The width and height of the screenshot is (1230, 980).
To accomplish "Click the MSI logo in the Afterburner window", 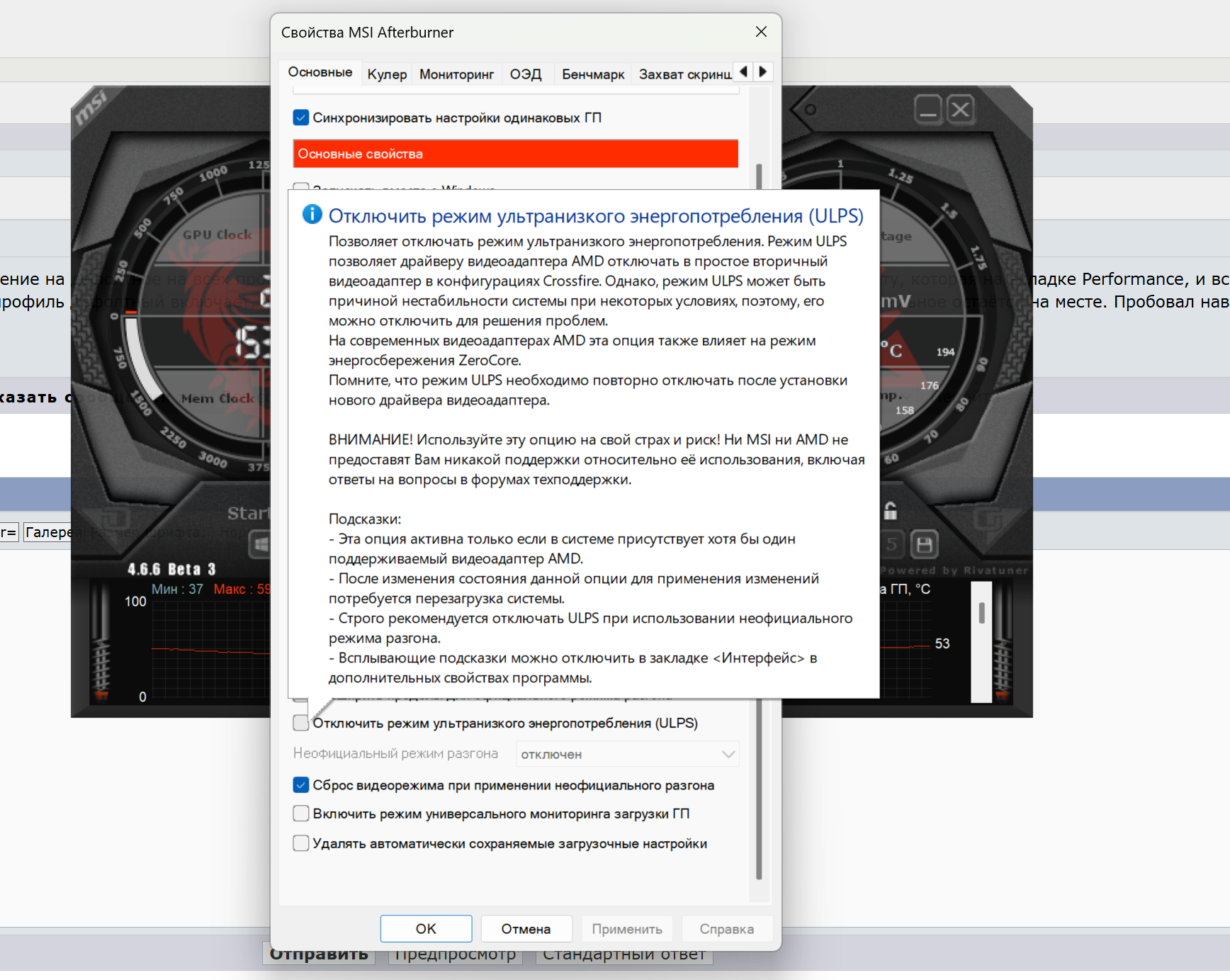I will click(91, 107).
